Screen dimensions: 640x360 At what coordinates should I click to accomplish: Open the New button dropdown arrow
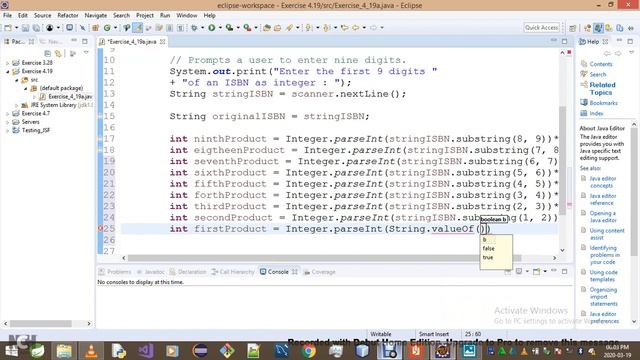16,28
